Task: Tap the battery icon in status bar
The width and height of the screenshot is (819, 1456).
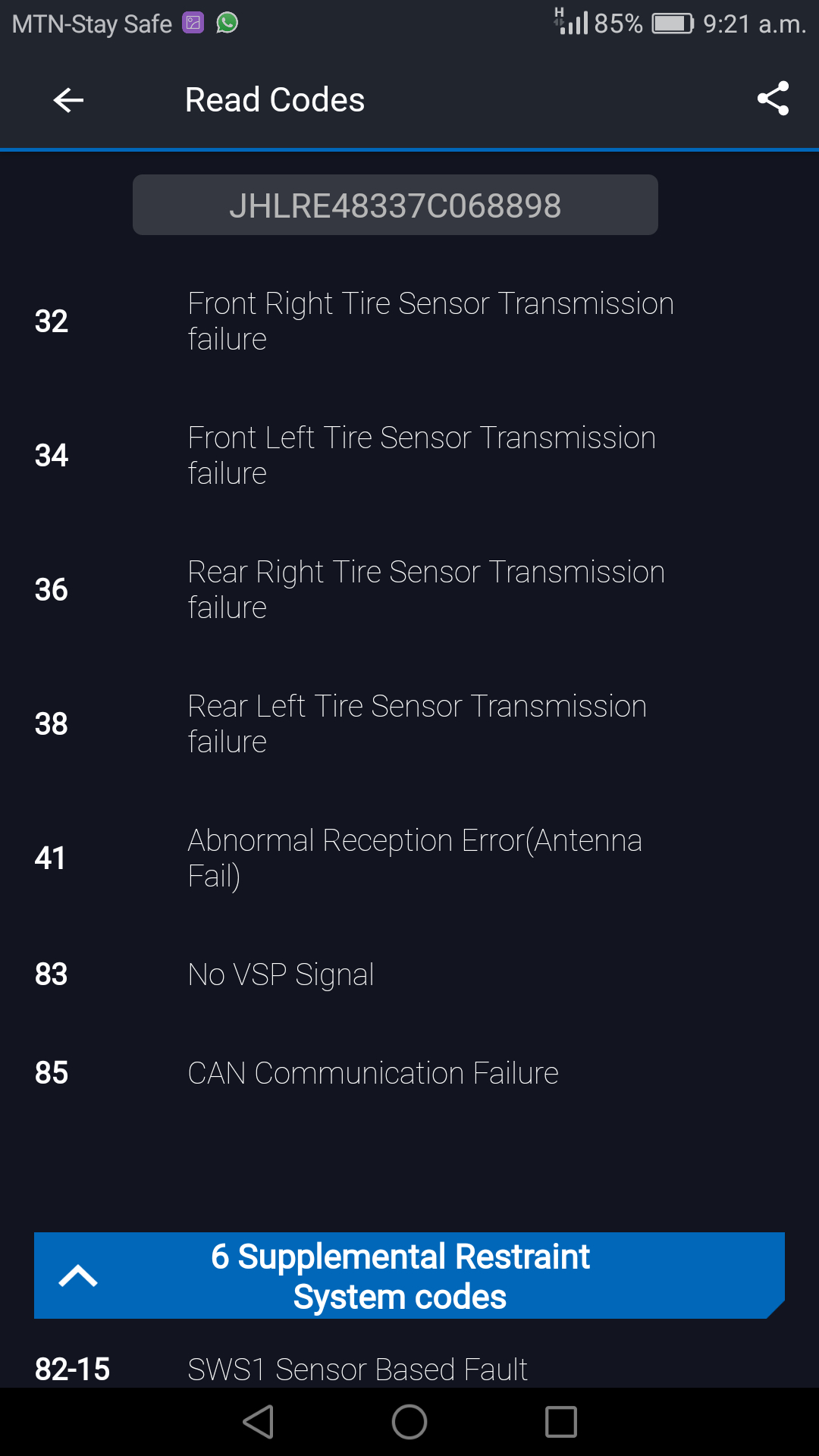Action: pyautogui.click(x=673, y=24)
